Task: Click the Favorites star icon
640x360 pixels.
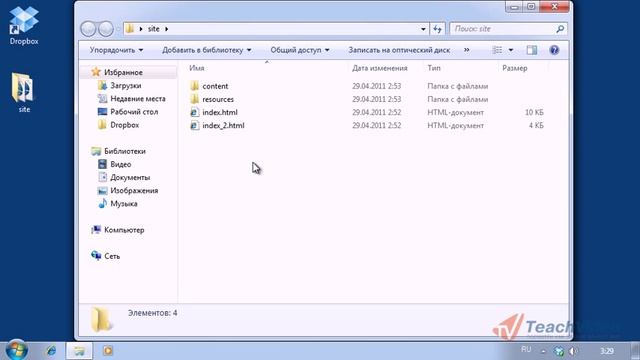Action: (96, 72)
